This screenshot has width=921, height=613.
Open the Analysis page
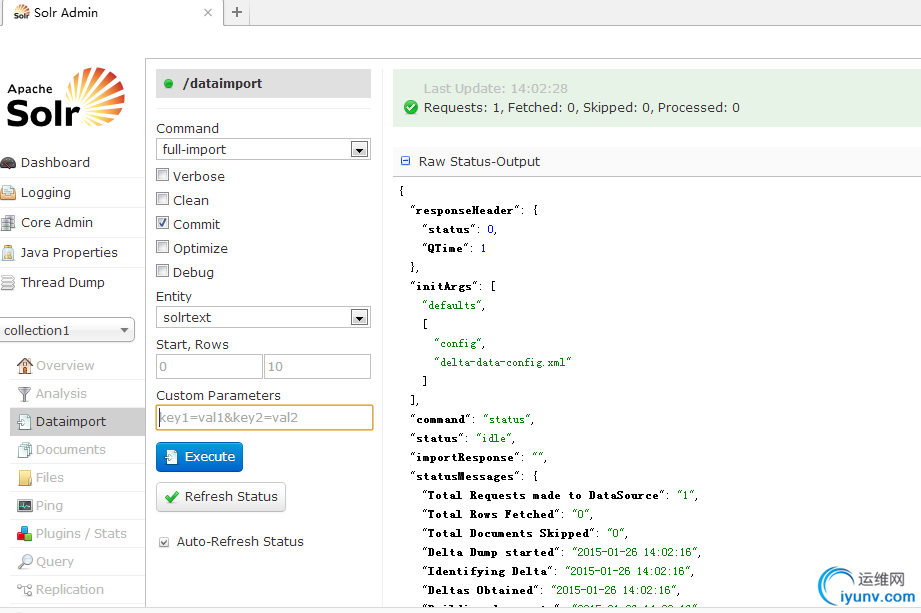[61, 393]
